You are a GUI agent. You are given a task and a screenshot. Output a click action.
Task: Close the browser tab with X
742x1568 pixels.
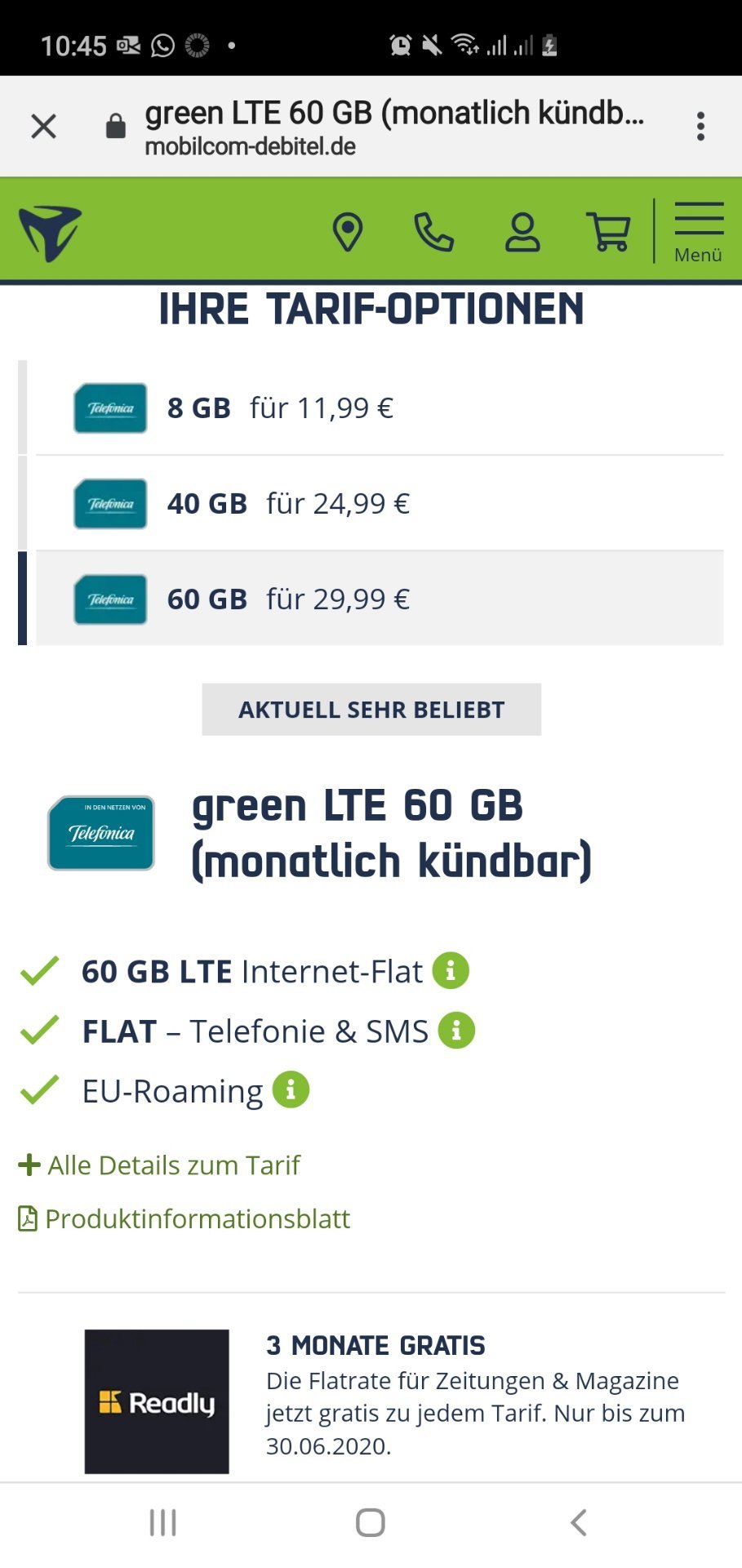point(43,127)
